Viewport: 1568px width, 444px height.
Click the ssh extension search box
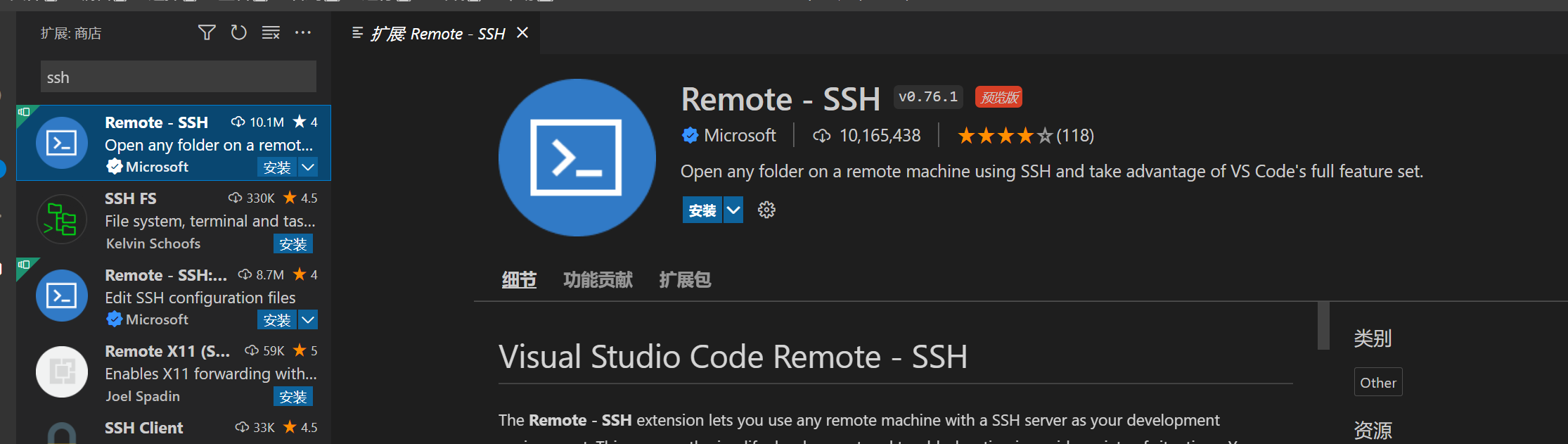click(x=179, y=77)
